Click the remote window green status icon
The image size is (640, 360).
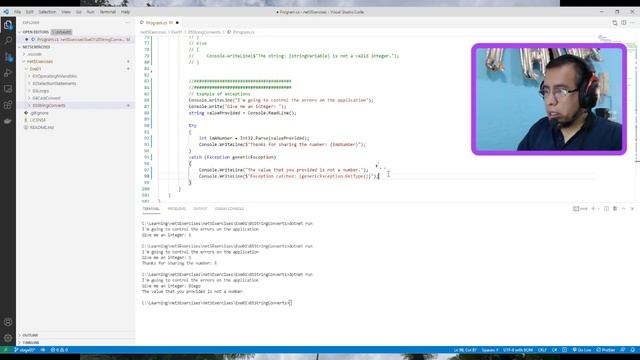coord(6,350)
